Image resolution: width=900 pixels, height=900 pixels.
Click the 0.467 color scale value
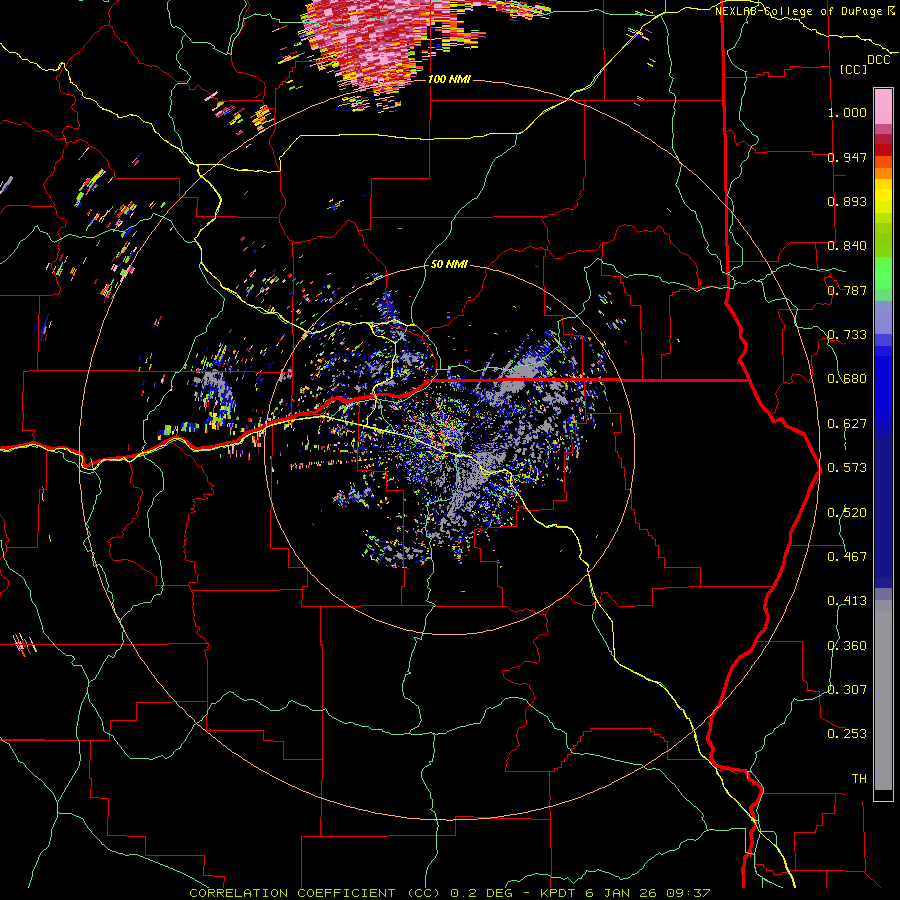tap(847, 557)
